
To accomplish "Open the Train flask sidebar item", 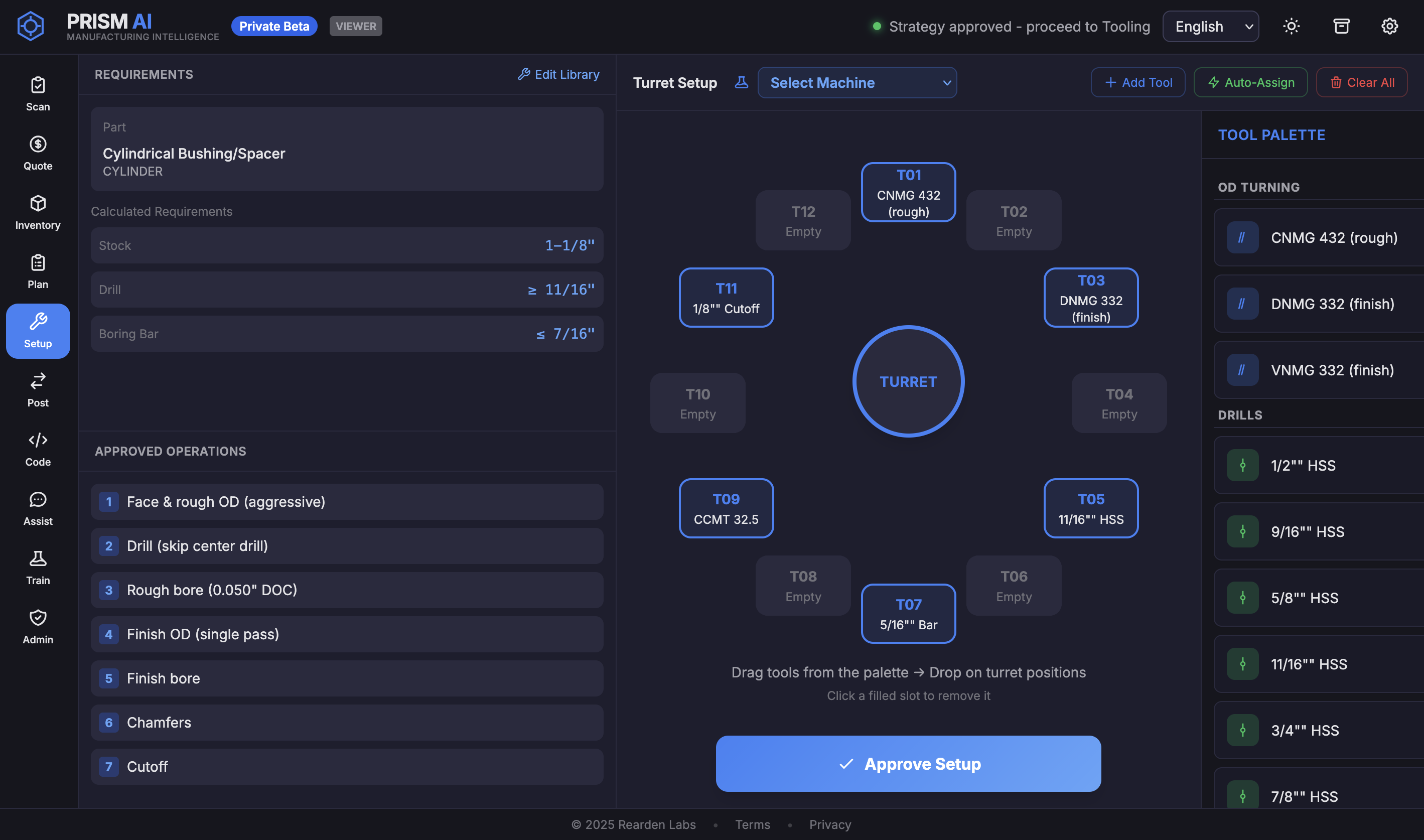I will 38,568.
